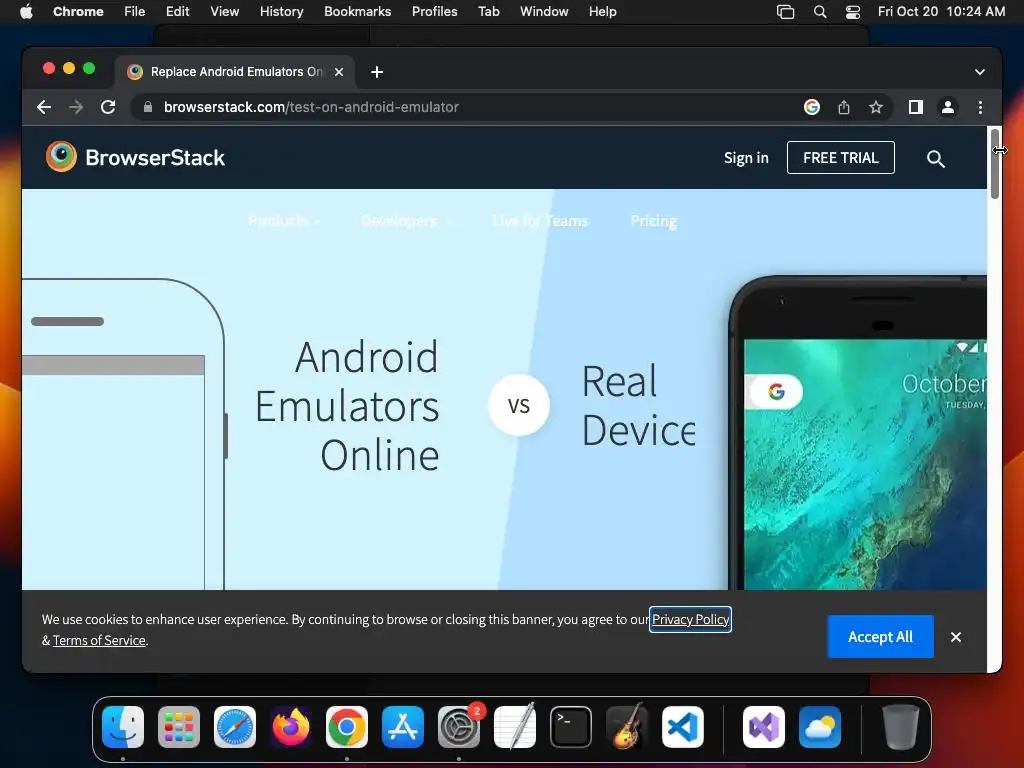1024x768 pixels.
Task: Click the lock icon in the address bar
Action: tap(148, 107)
